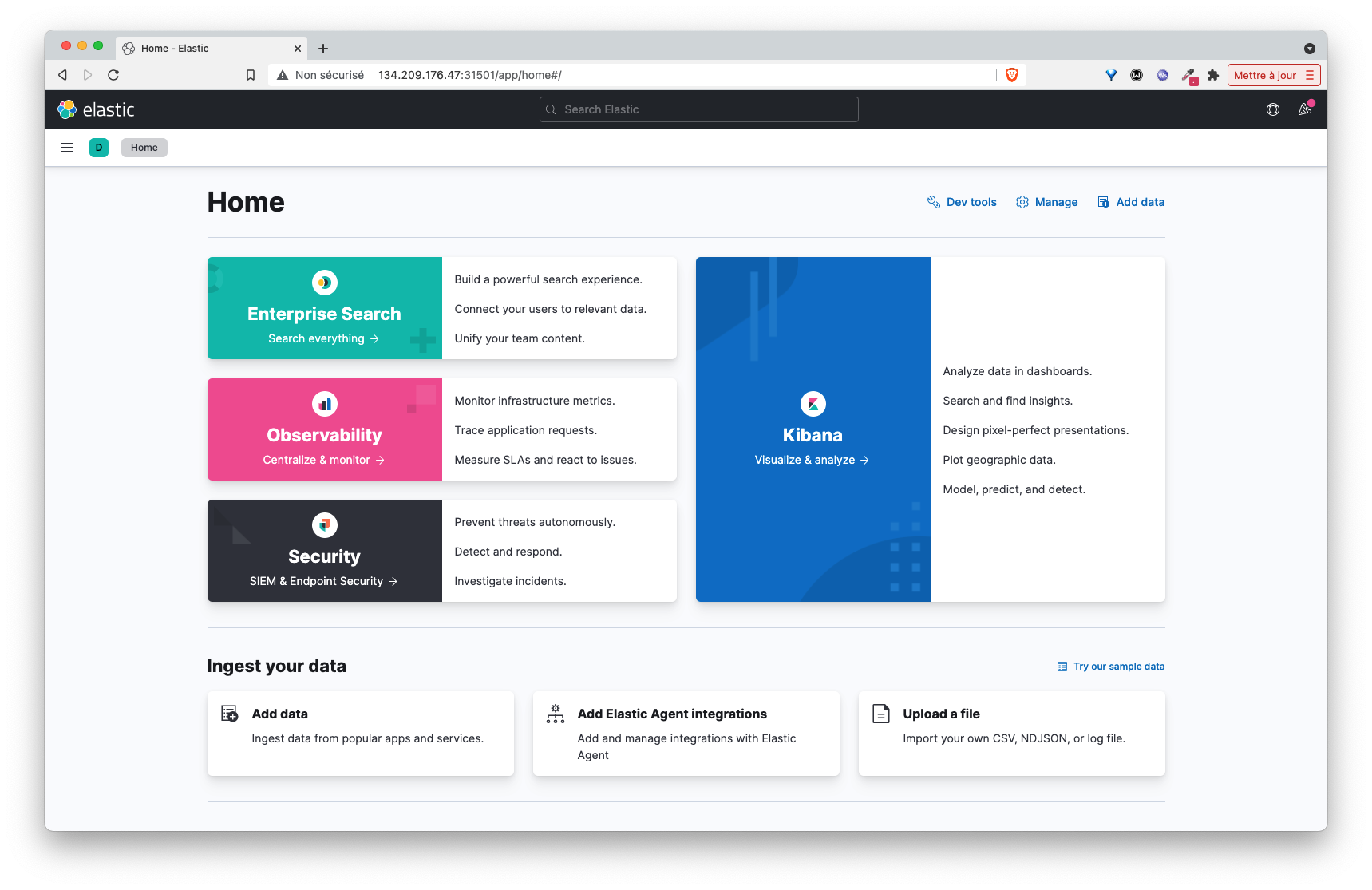Image resolution: width=1372 pixels, height=890 pixels.
Task: Click the Security title
Action: pos(324,556)
